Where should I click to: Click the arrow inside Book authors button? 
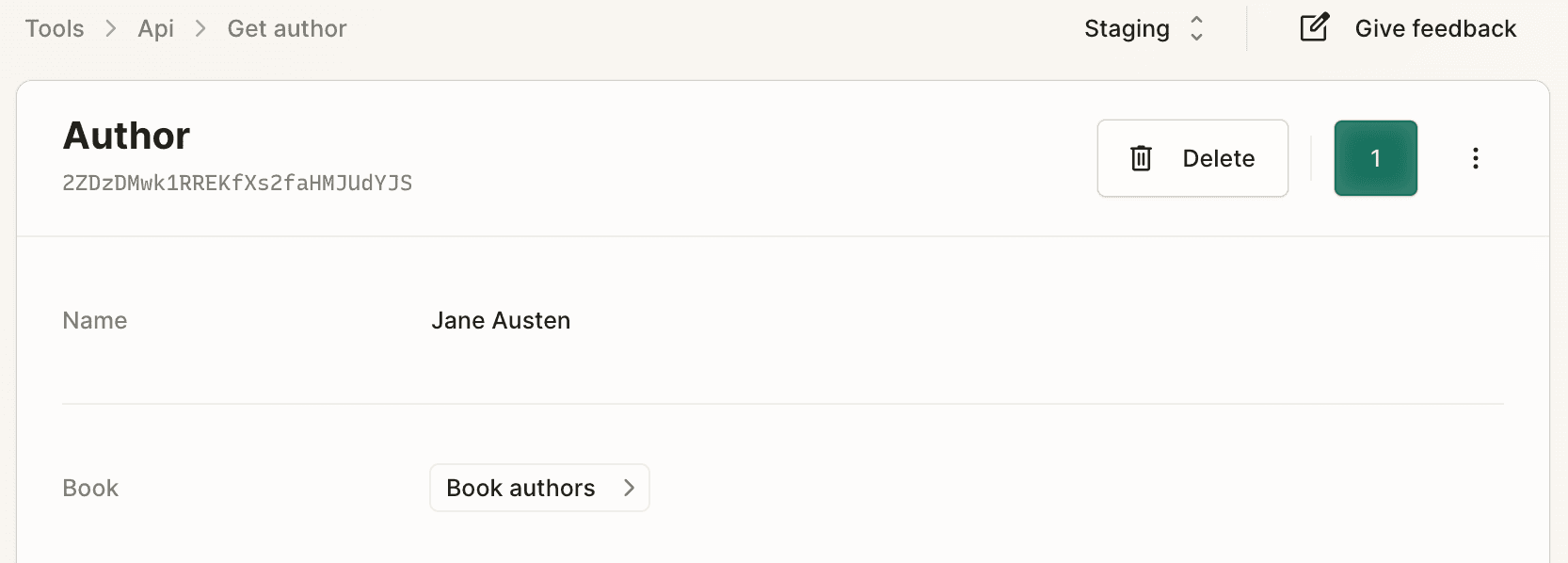click(629, 488)
